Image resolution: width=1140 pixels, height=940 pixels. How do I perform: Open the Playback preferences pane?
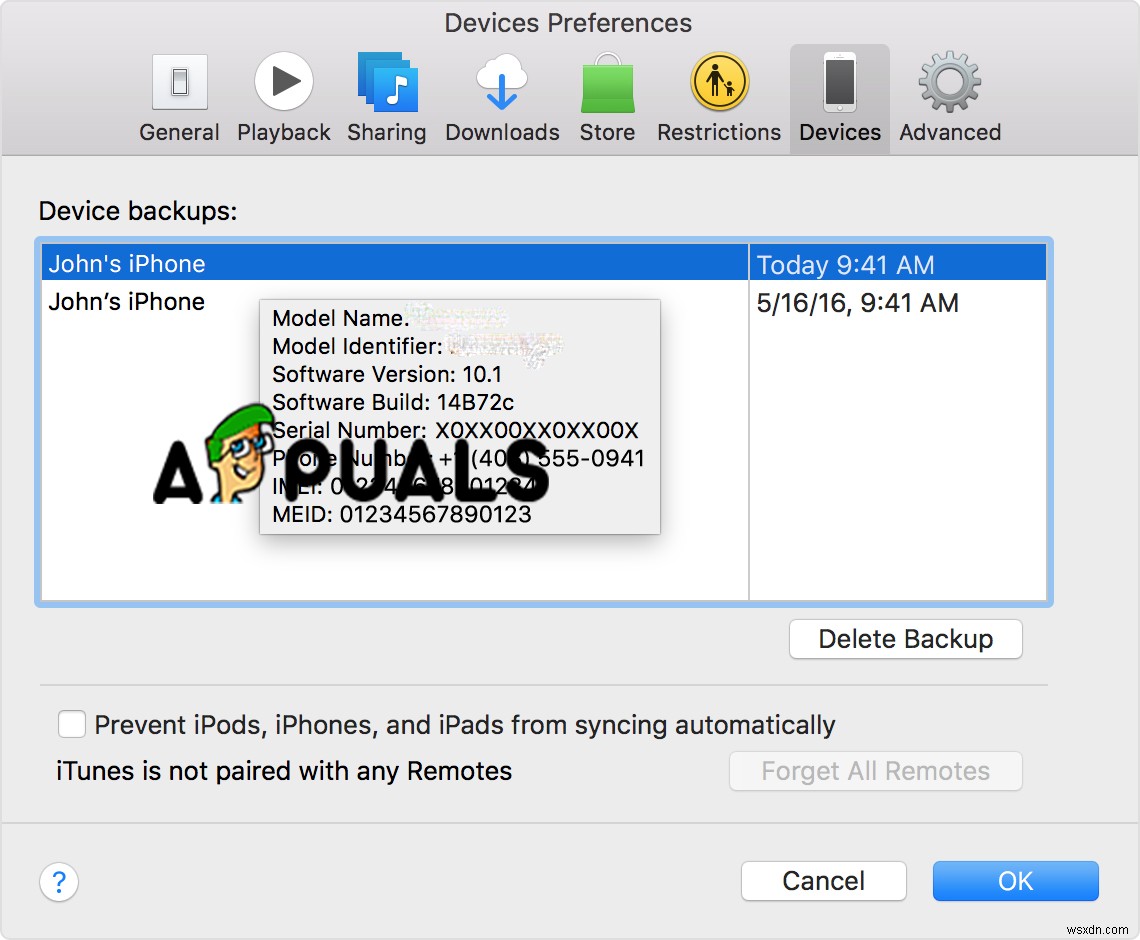(283, 95)
